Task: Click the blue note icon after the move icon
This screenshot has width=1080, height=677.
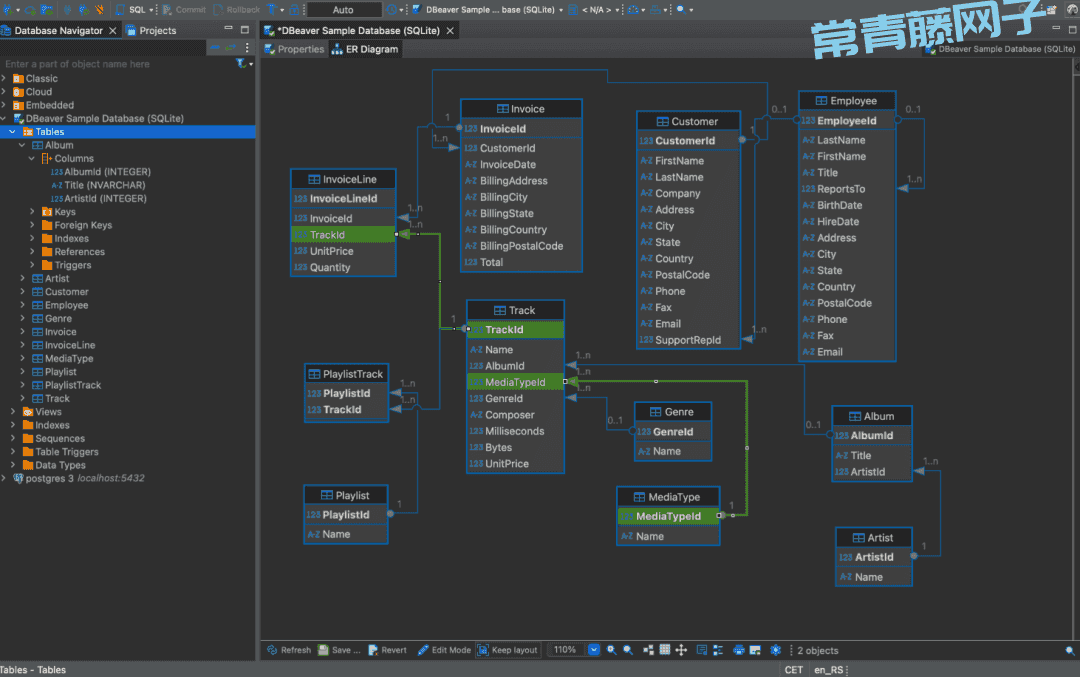Action: [702, 650]
